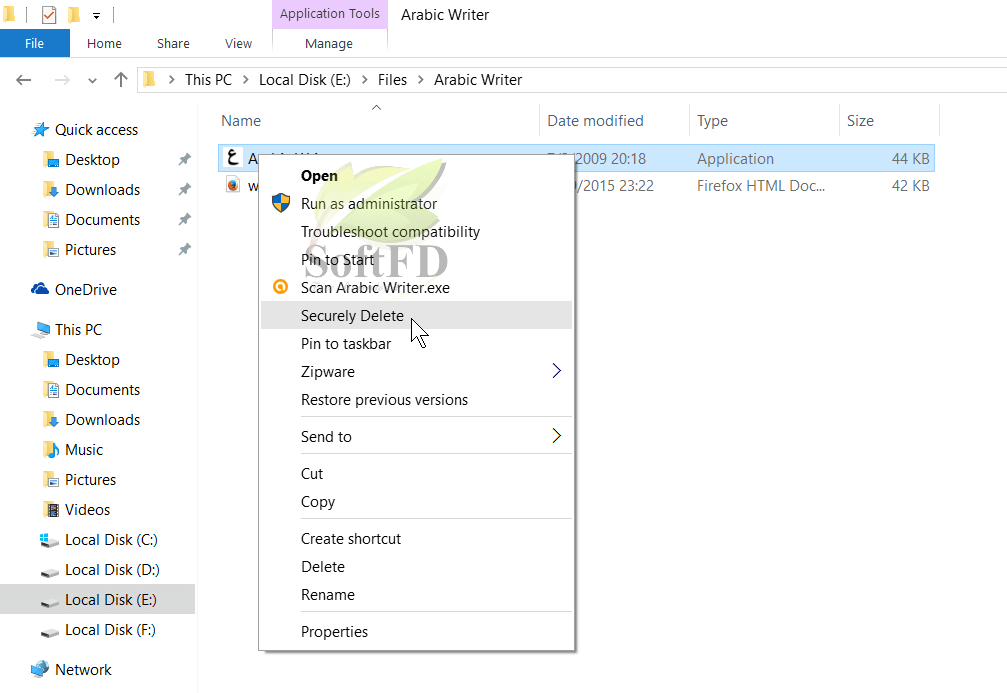This screenshot has width=1007, height=693.
Task: Click the pin icon next to Downloads
Action: tap(184, 189)
